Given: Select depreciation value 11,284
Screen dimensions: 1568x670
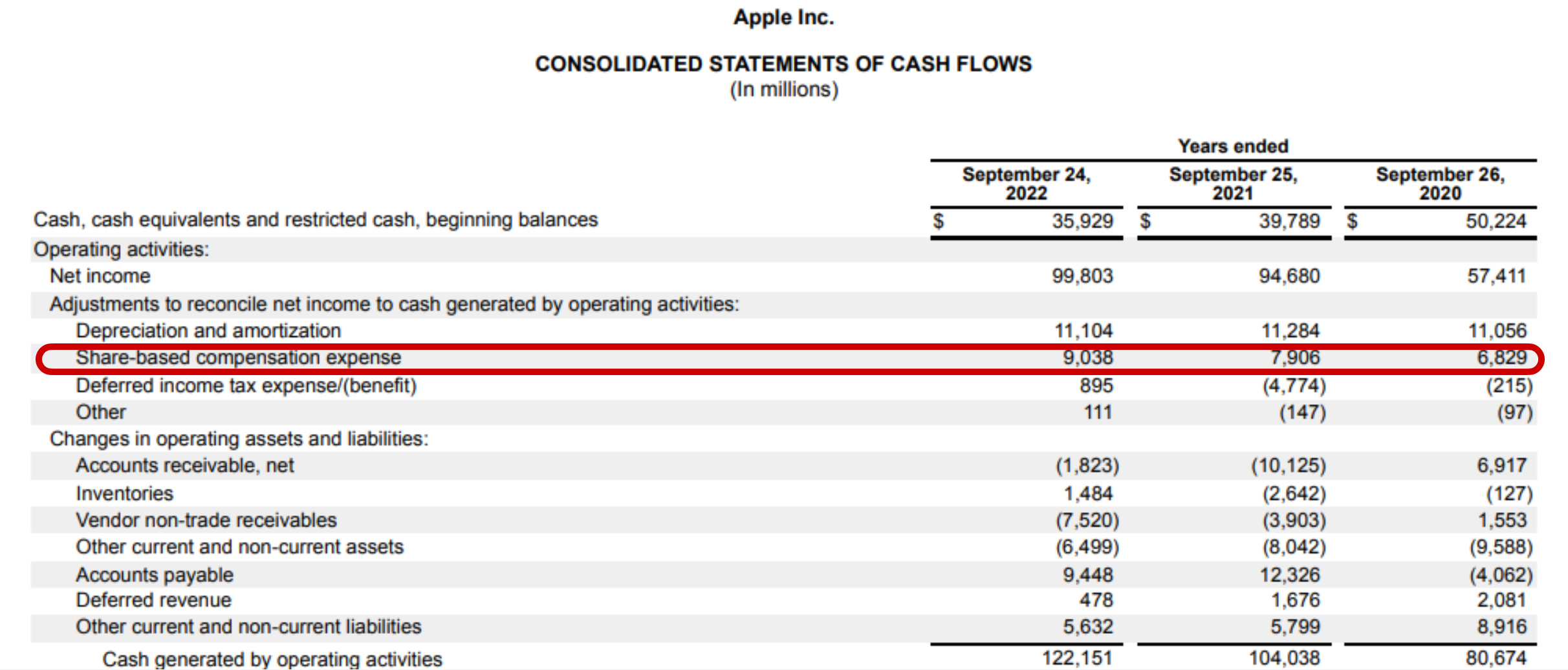Looking at the screenshot, I should tap(1290, 331).
